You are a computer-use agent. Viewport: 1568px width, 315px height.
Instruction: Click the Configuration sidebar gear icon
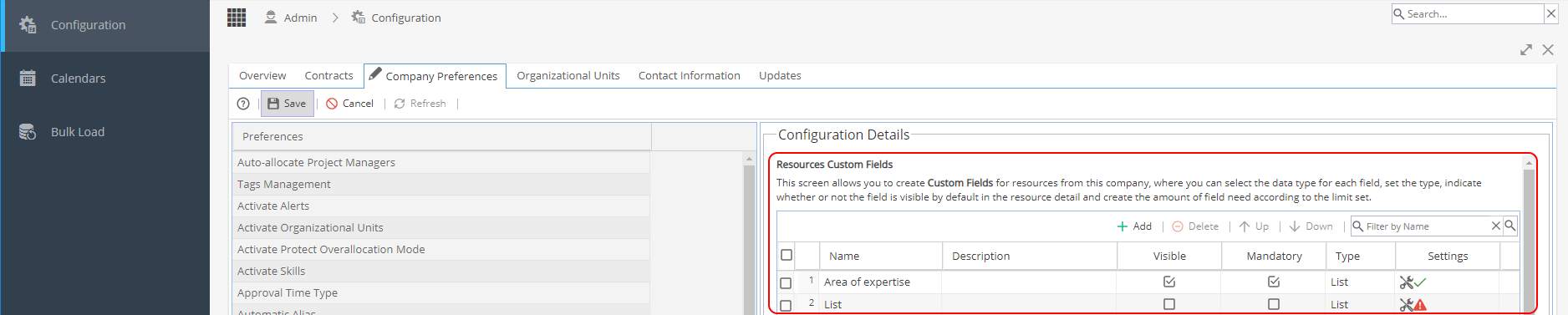tap(28, 25)
